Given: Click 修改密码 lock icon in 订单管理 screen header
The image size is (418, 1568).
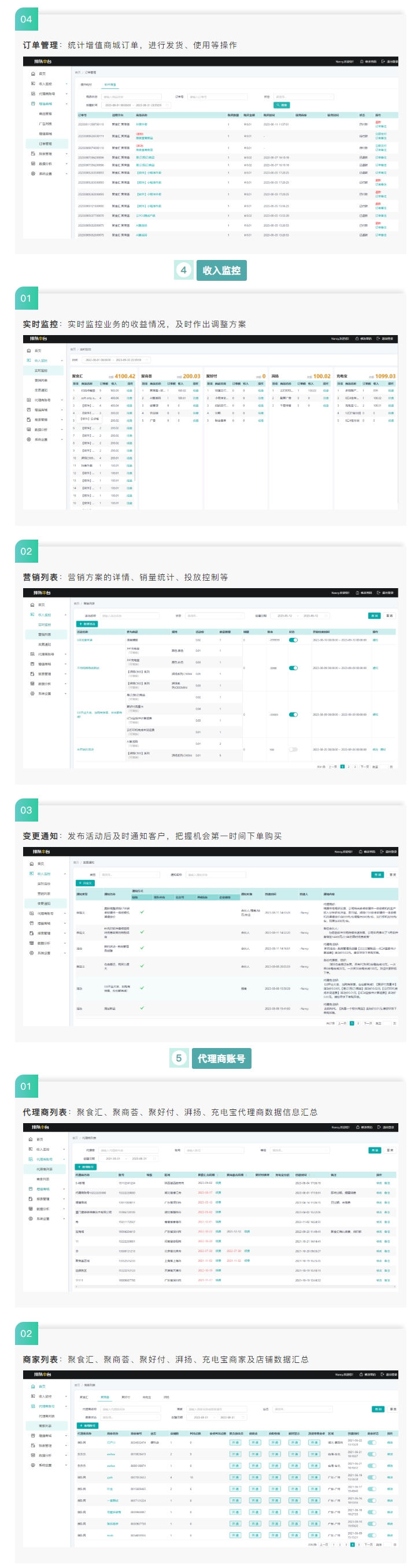Looking at the screenshot, I should pyautogui.click(x=362, y=61).
